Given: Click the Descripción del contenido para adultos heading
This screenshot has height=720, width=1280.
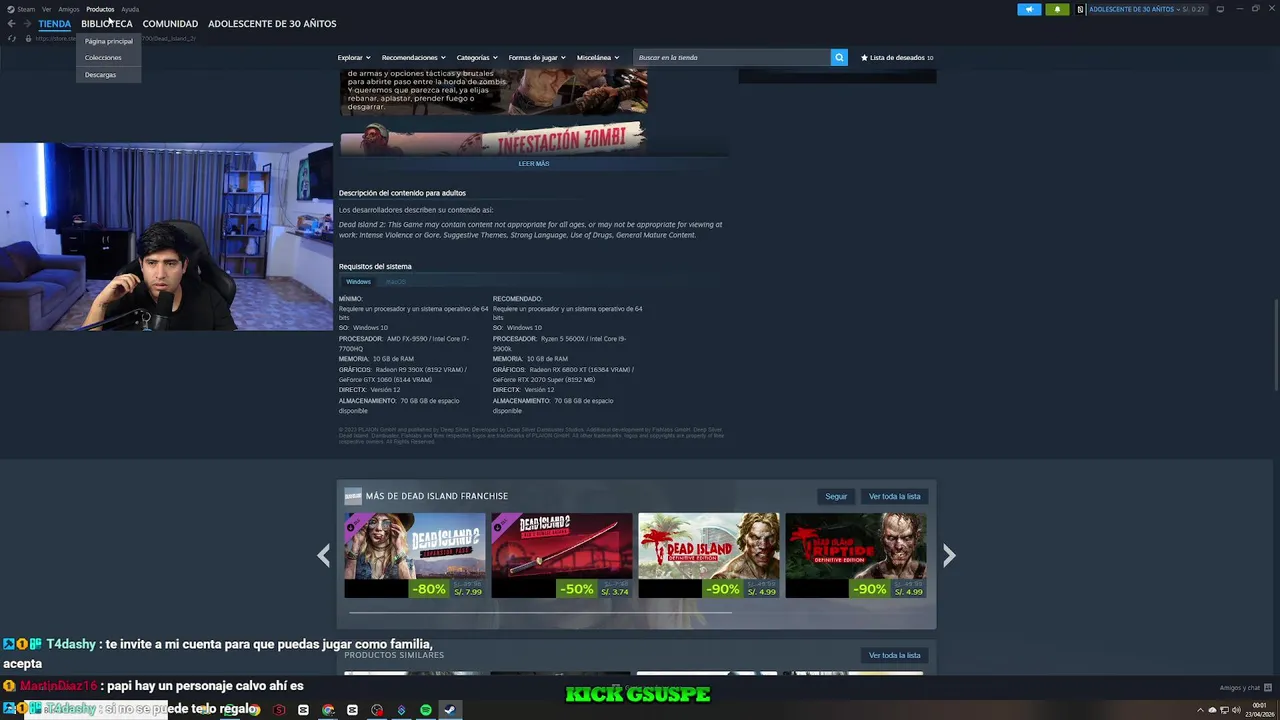Looking at the screenshot, I should pos(402,193).
